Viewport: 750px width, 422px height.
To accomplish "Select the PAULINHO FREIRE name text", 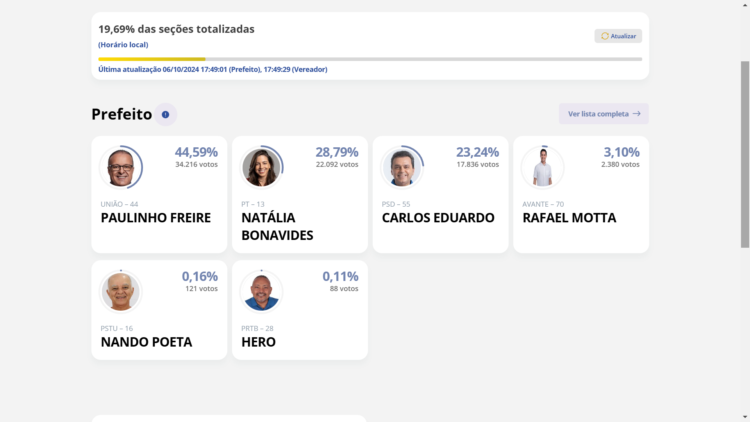I will pos(156,218).
